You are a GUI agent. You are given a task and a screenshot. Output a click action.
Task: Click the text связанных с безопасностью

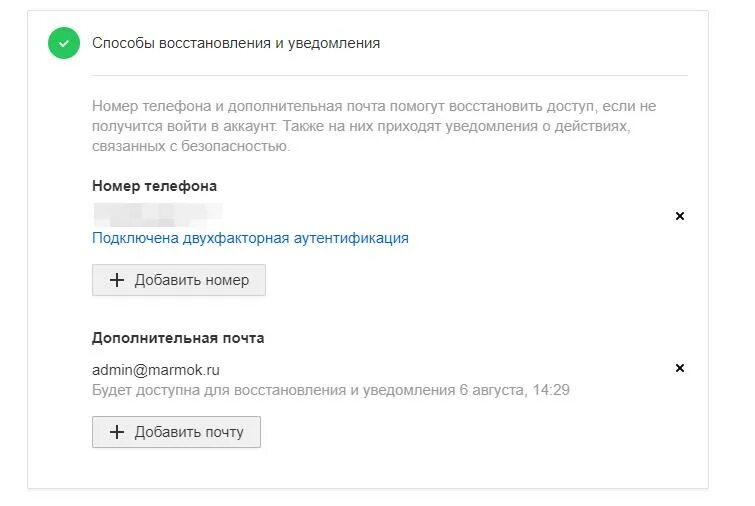(x=191, y=146)
